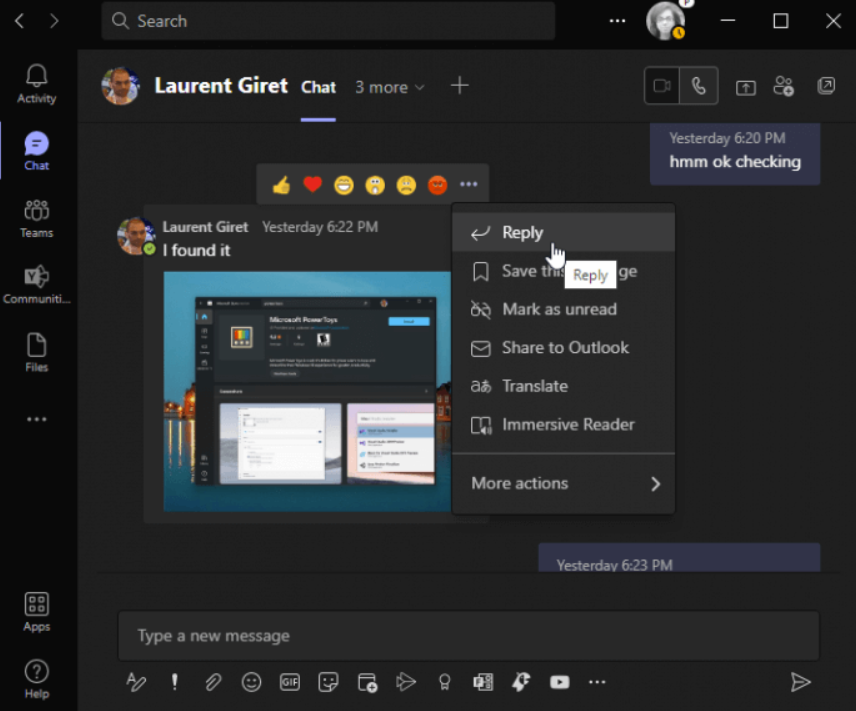
Task: React with laugh emoji
Action: tap(343, 185)
